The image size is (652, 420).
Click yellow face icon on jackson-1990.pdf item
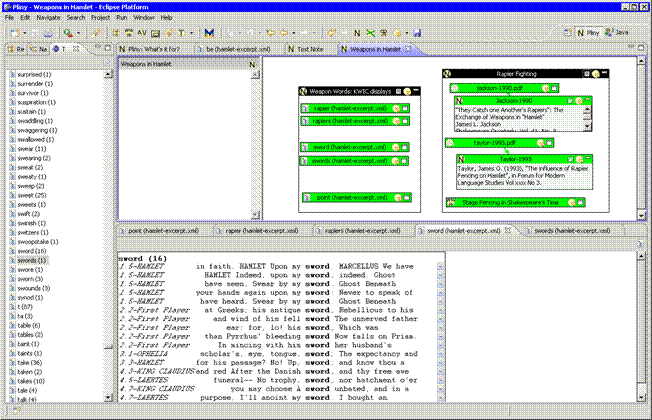point(546,88)
